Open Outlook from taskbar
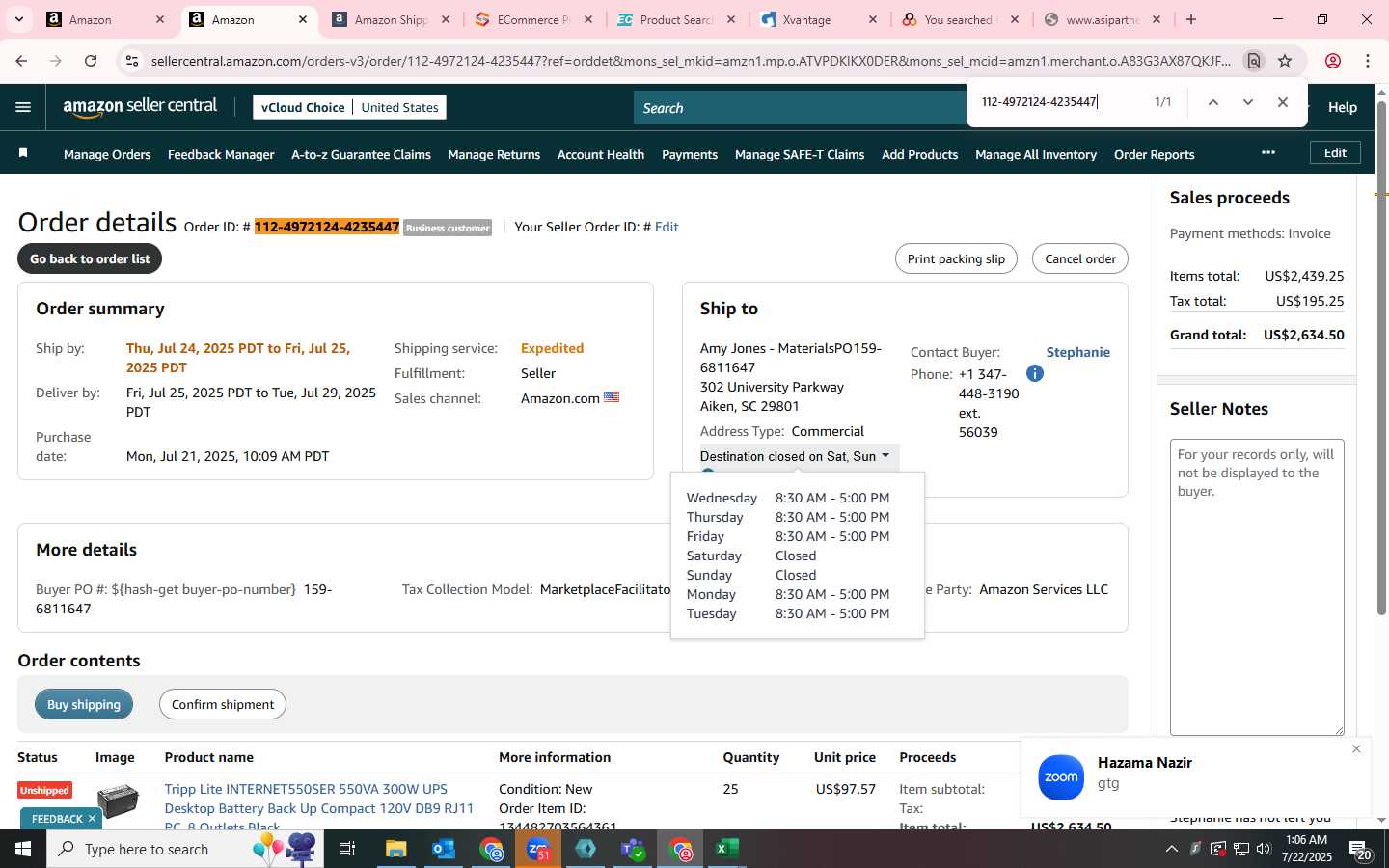Viewport: 1389px width, 868px height. tap(444, 849)
